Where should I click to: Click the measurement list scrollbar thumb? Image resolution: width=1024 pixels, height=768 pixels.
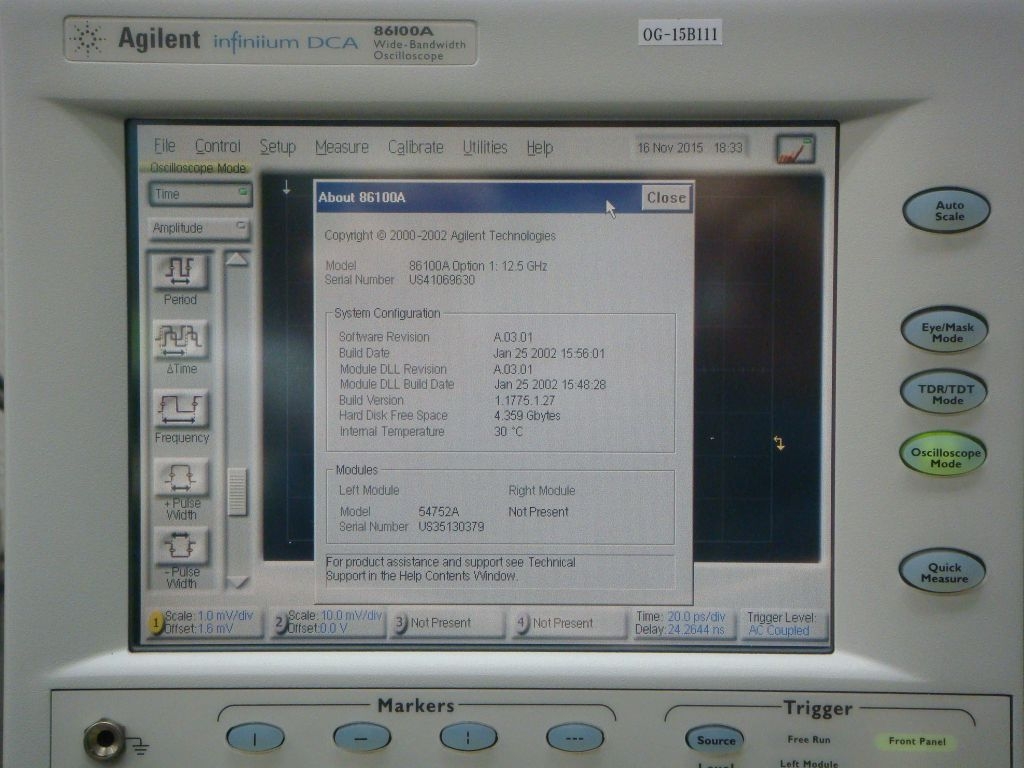coord(237,492)
